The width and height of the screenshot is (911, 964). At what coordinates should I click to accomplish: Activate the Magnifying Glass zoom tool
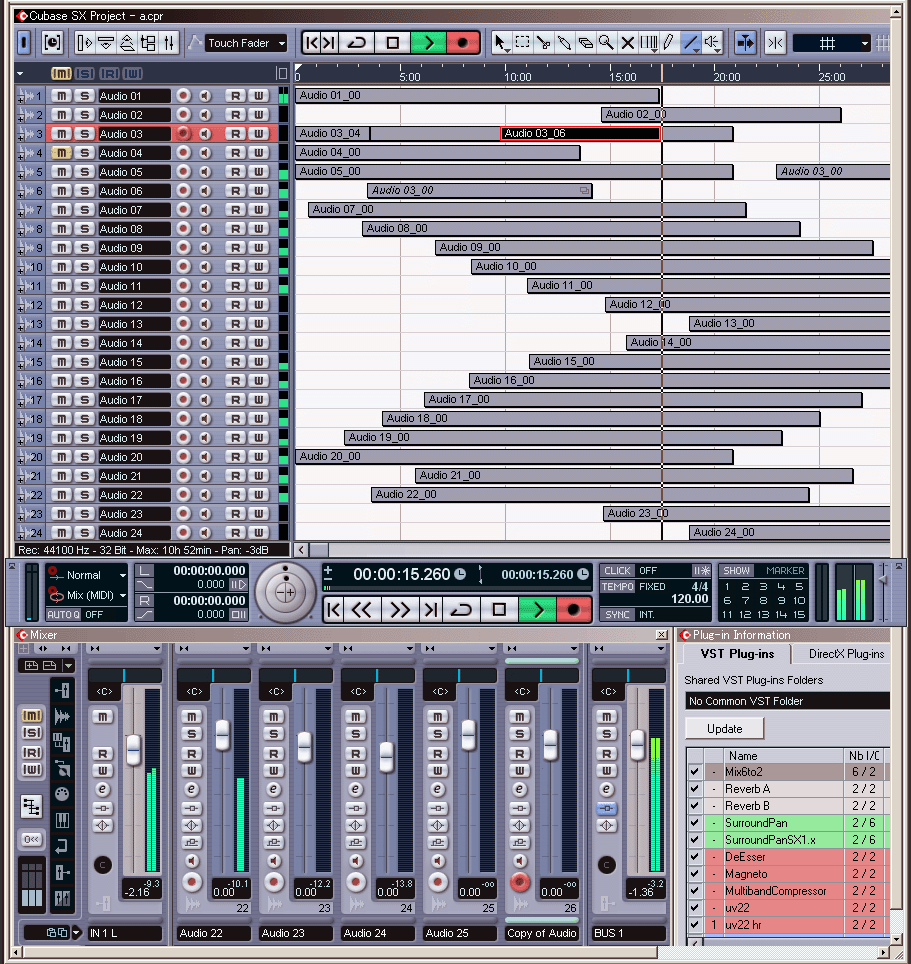(608, 43)
